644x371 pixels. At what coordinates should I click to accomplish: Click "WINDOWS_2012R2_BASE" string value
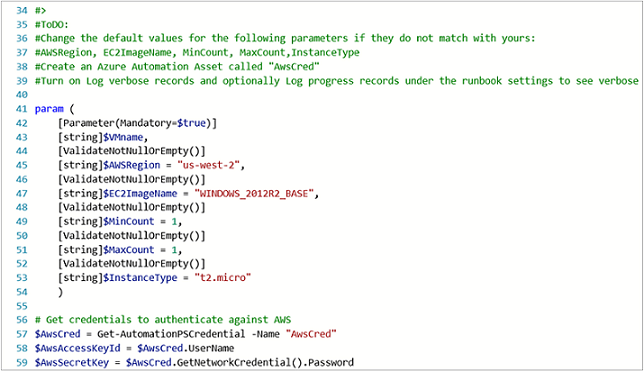254,194
